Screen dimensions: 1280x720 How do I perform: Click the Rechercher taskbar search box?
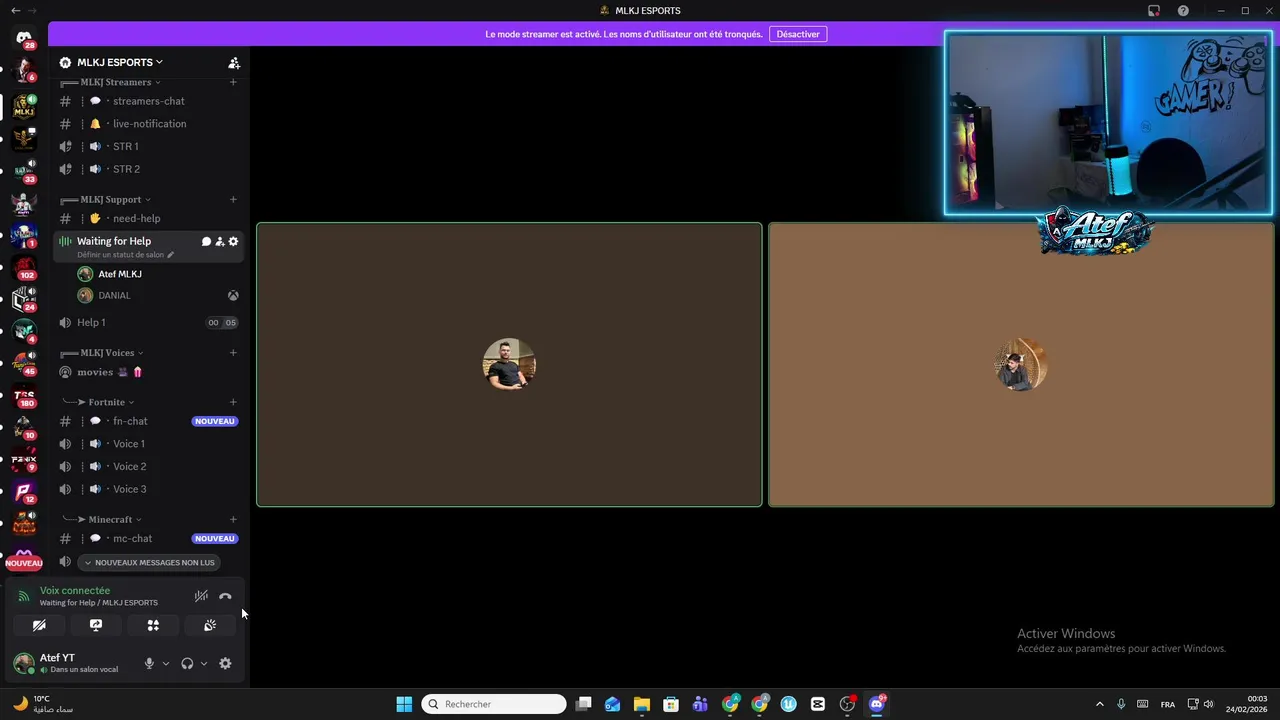494,704
